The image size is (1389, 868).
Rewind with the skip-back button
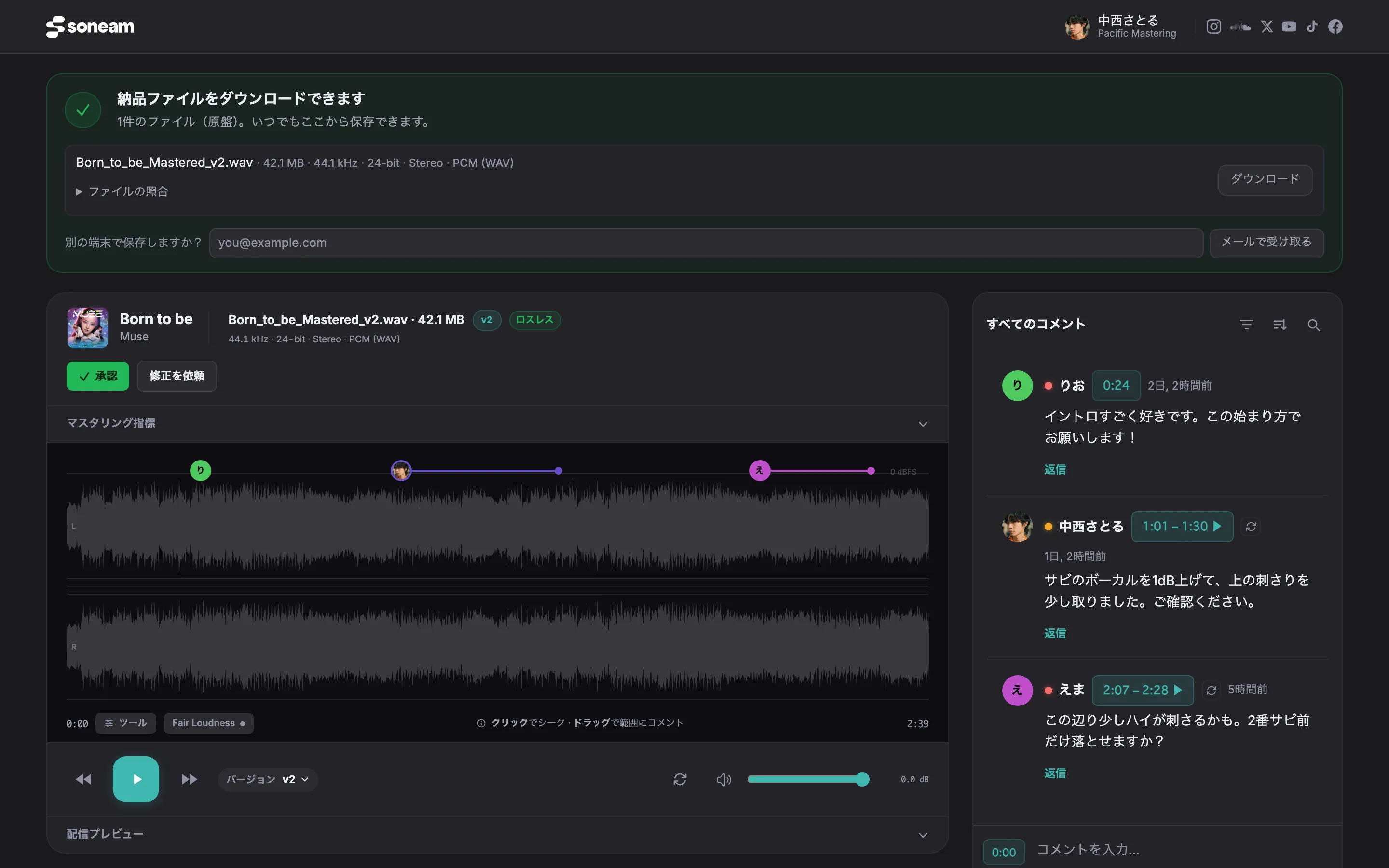point(84,779)
